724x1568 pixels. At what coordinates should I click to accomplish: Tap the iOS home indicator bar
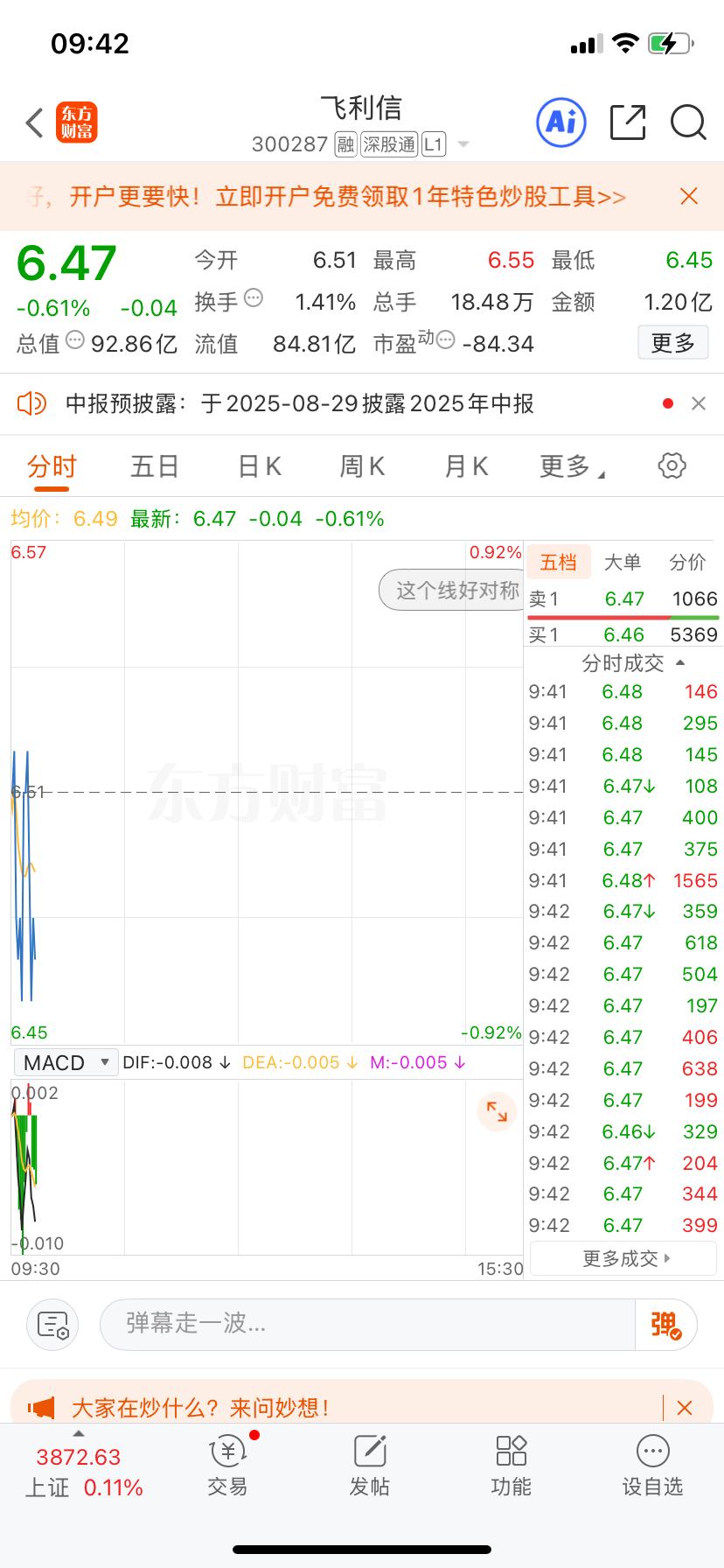(362, 1550)
